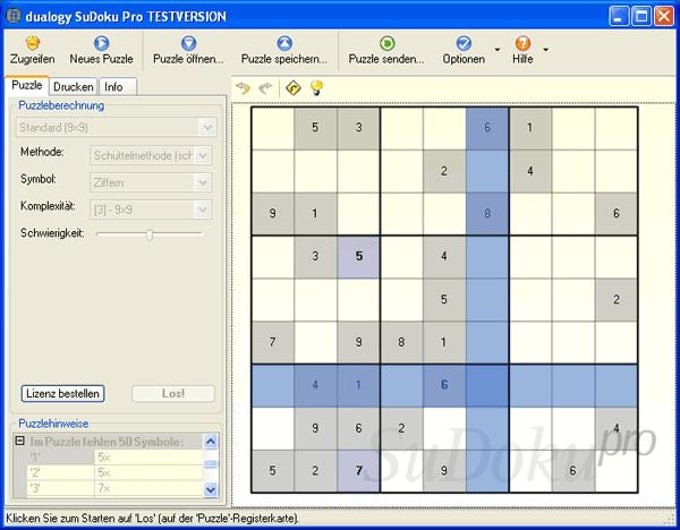Open the Standard (9x9) puzzle type combo
Screen dimensions: 680x530
click(x=116, y=128)
